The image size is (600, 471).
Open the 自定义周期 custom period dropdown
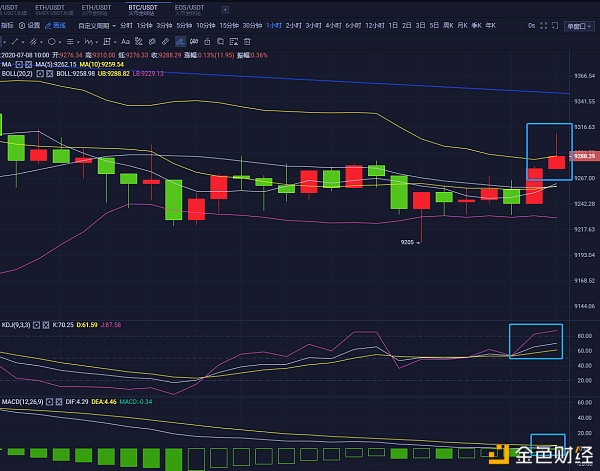coord(96,23)
